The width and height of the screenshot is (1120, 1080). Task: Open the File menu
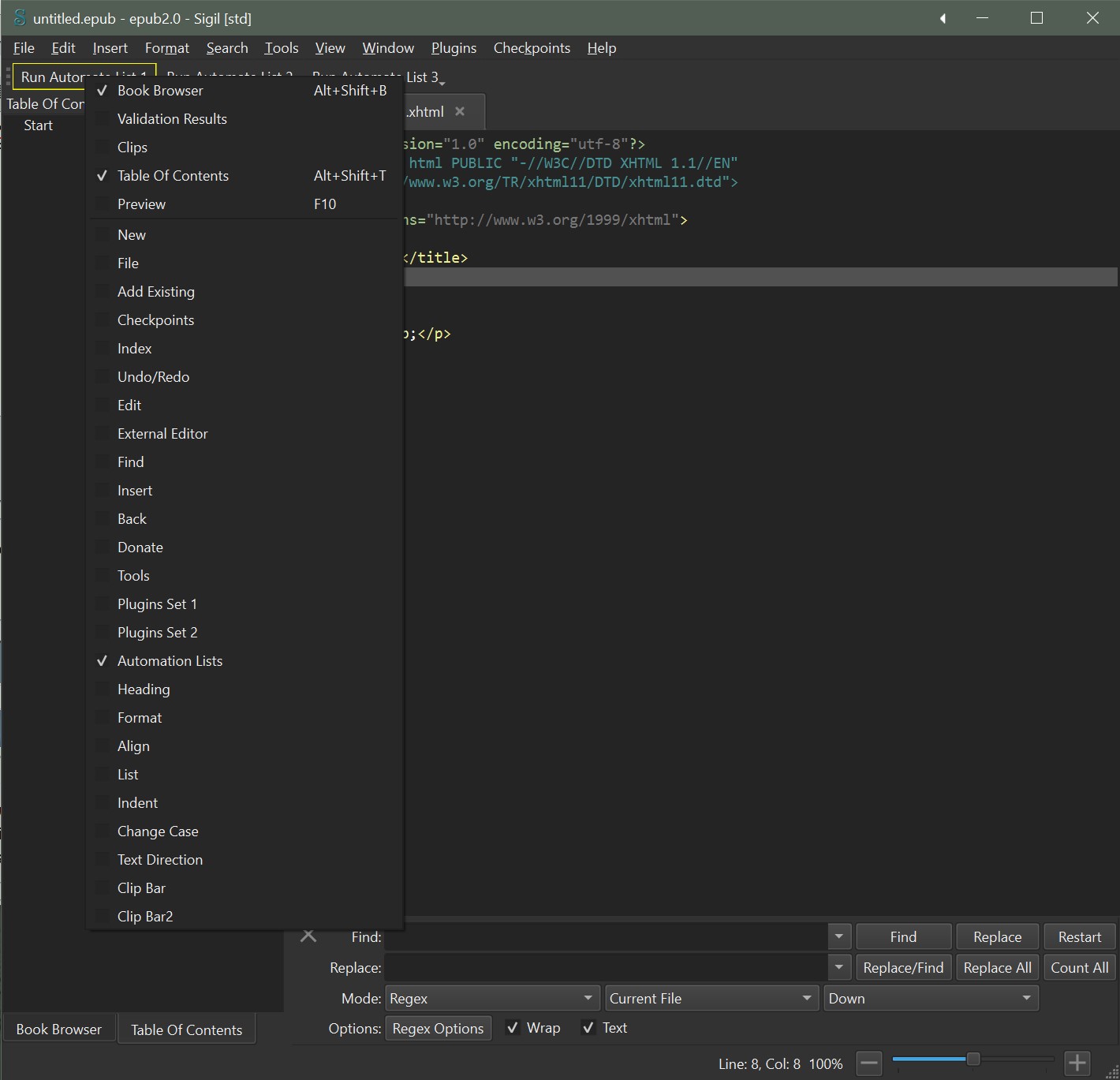pos(24,48)
